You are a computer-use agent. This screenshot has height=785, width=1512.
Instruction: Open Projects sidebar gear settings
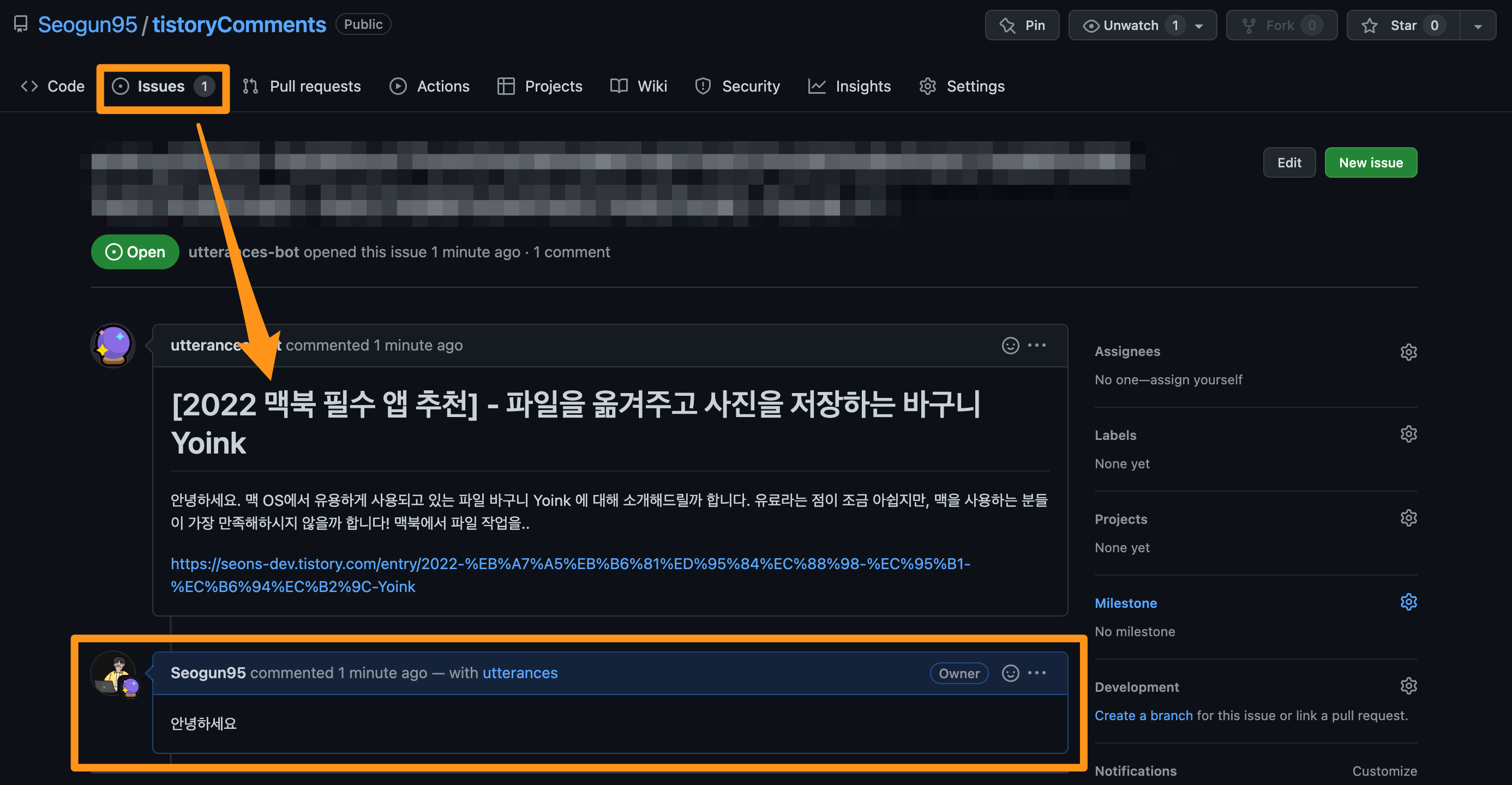point(1408,518)
